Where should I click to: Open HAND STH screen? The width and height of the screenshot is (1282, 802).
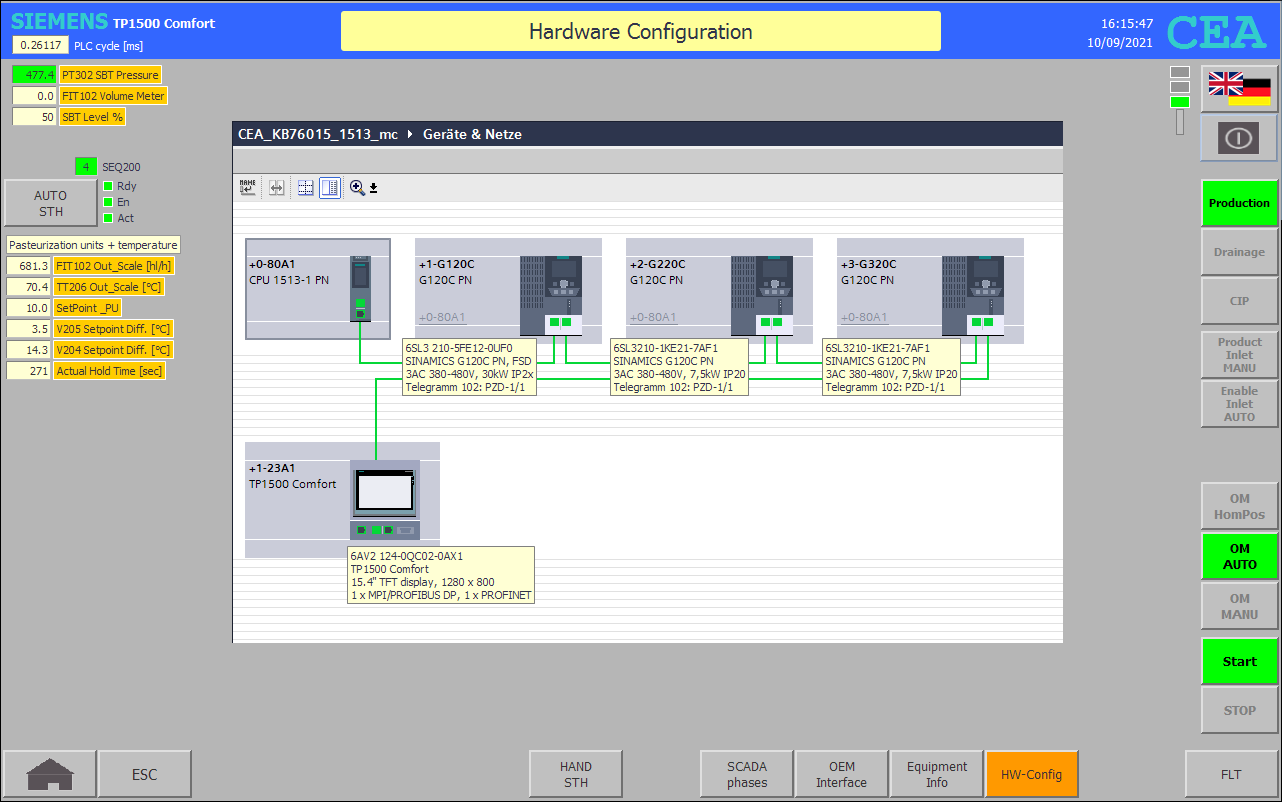(576, 774)
